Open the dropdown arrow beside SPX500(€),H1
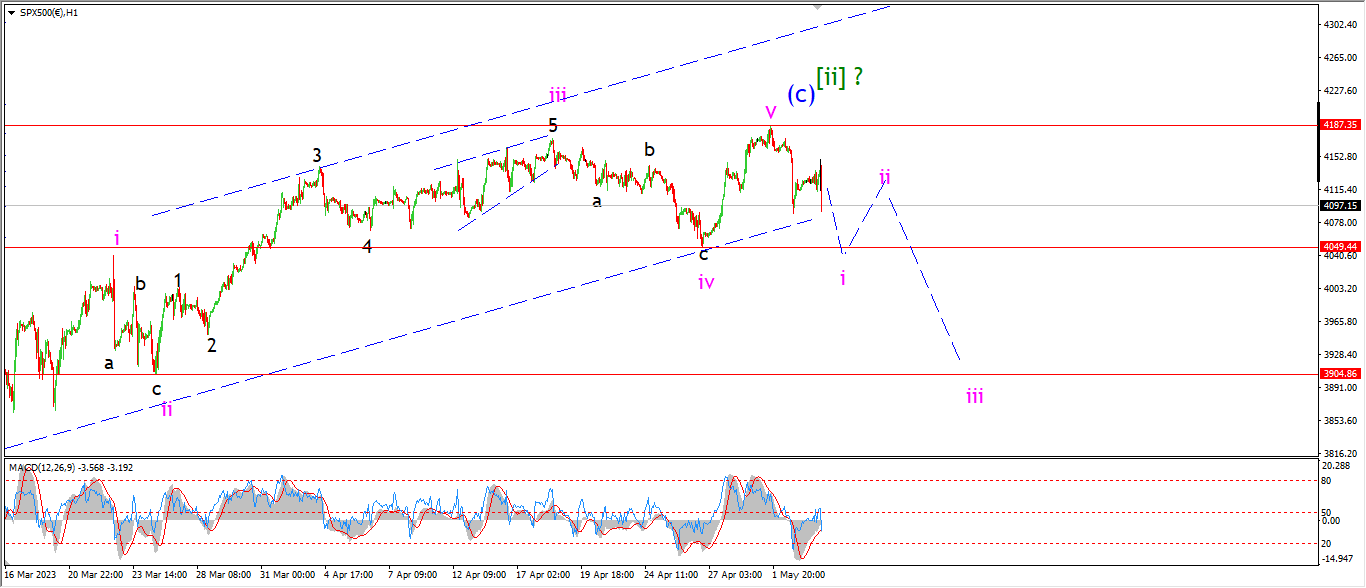This screenshot has height=588, width=1366. click(x=10, y=12)
